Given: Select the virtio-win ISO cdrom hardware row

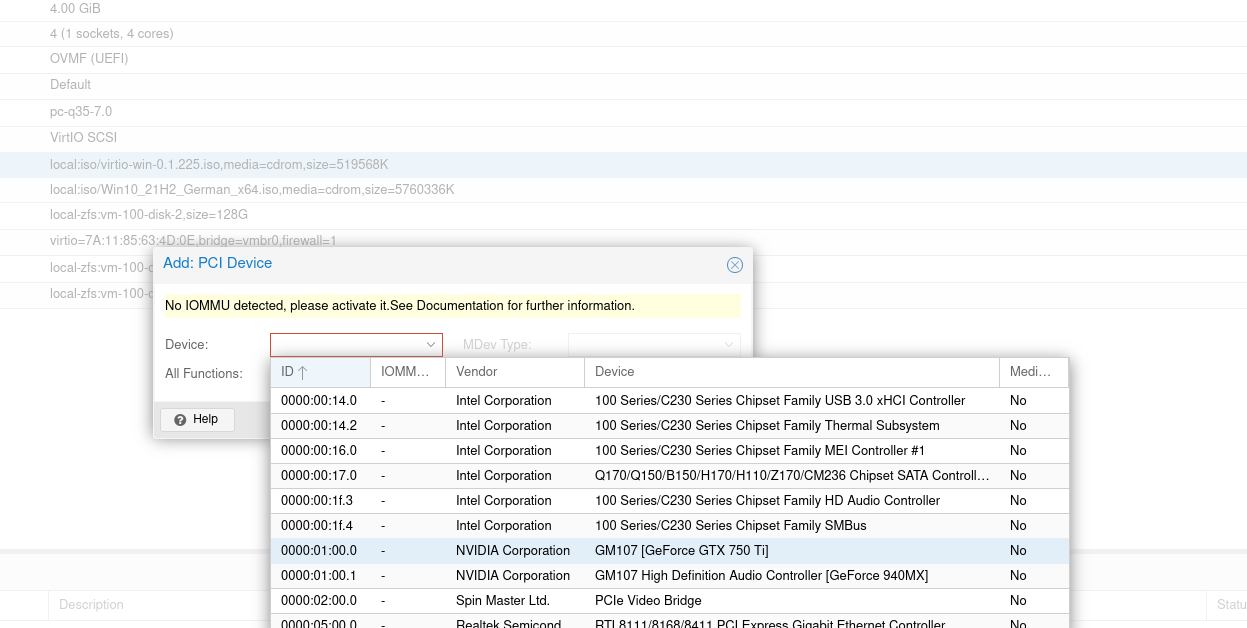Looking at the screenshot, I should coord(220,164).
